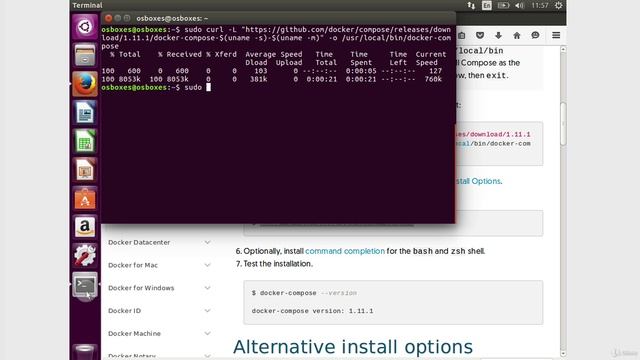Launch LibreOffice Calc from the dock
The image size is (640, 360).
point(85,141)
